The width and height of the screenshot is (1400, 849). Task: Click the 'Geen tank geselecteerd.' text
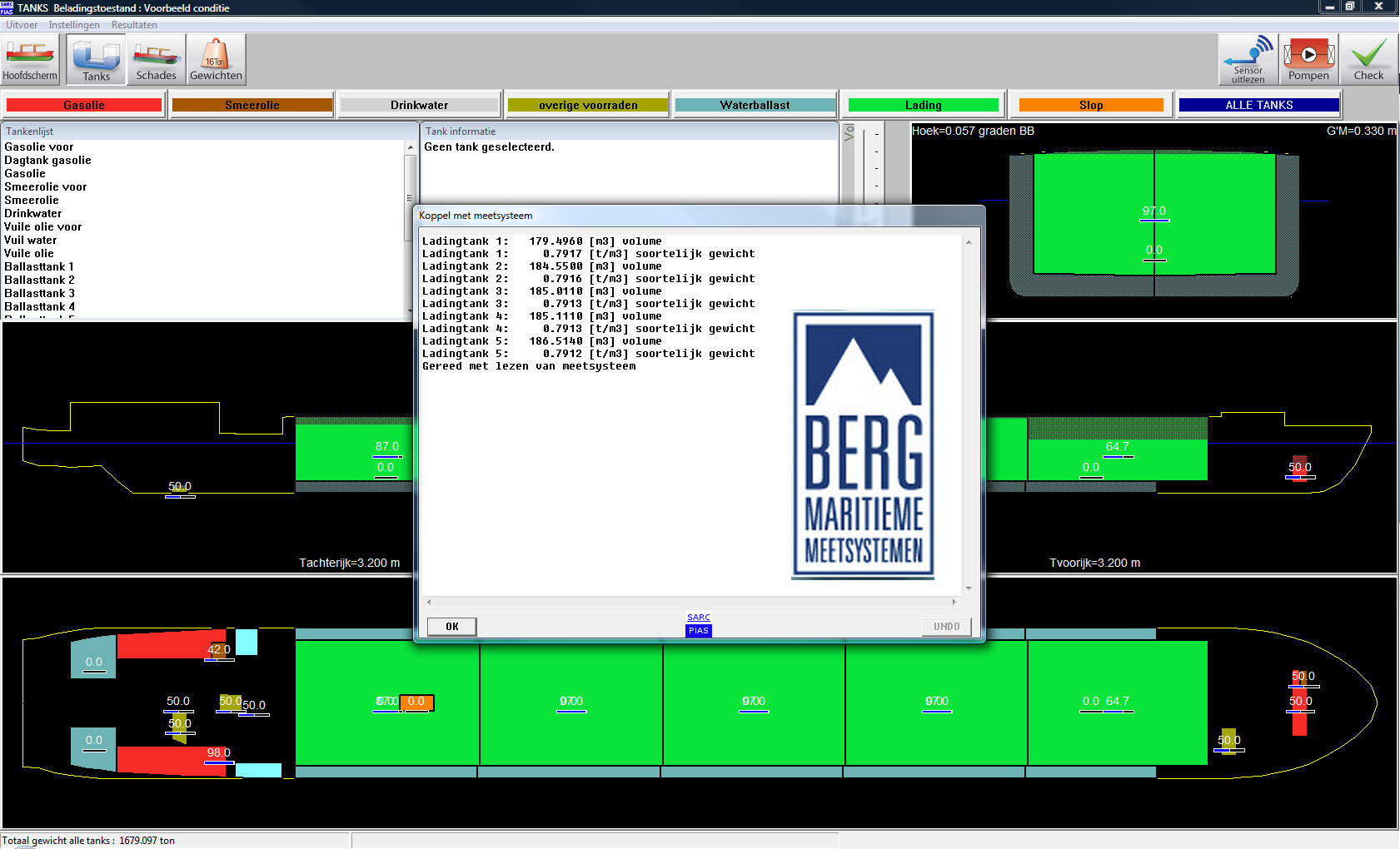[489, 147]
